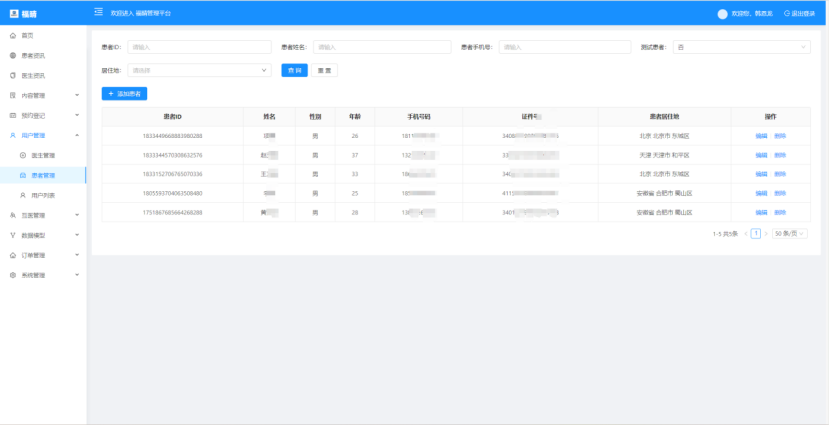
Task: Click the gear icon beside 系统管理
Action: [x=12, y=274]
